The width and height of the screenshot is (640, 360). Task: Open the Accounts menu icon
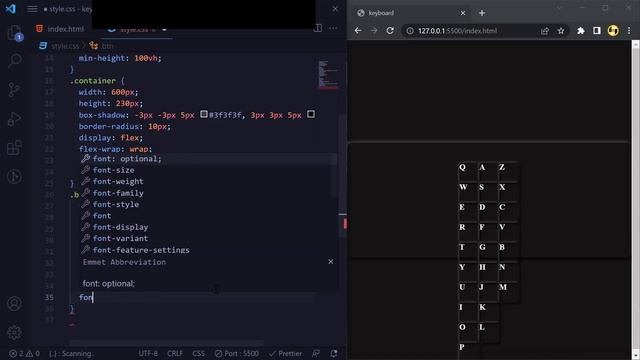[15, 304]
